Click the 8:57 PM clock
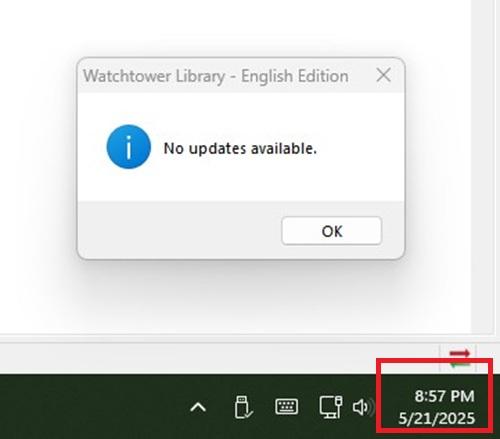Screen dimensions: 500x439 click(x=444, y=396)
